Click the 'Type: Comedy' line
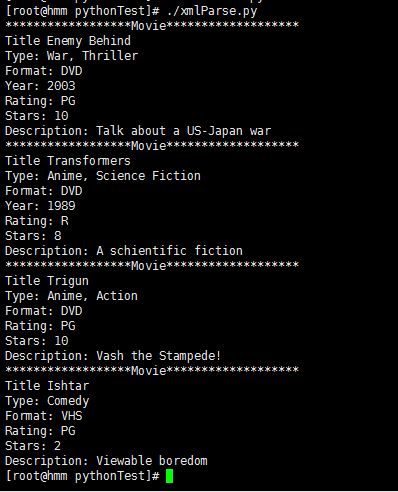Viewport: 398px width, 492px height. pyautogui.click(x=47, y=401)
